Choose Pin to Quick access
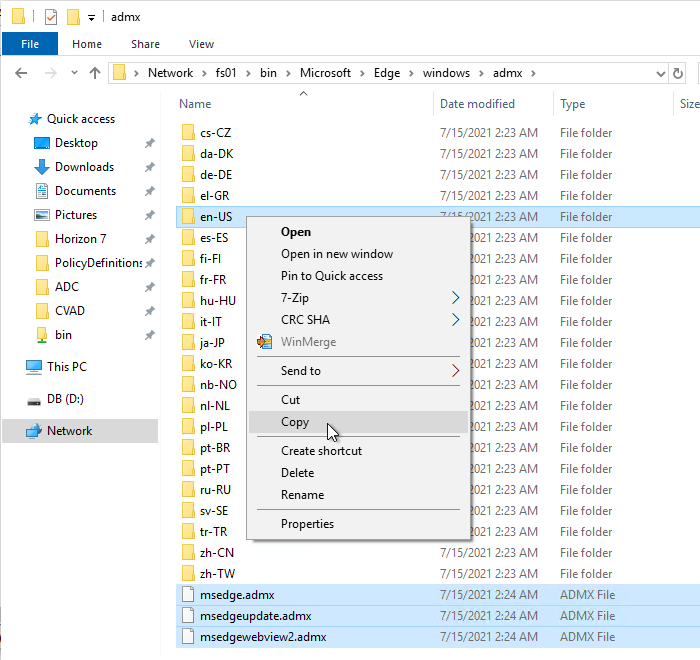 point(332,276)
